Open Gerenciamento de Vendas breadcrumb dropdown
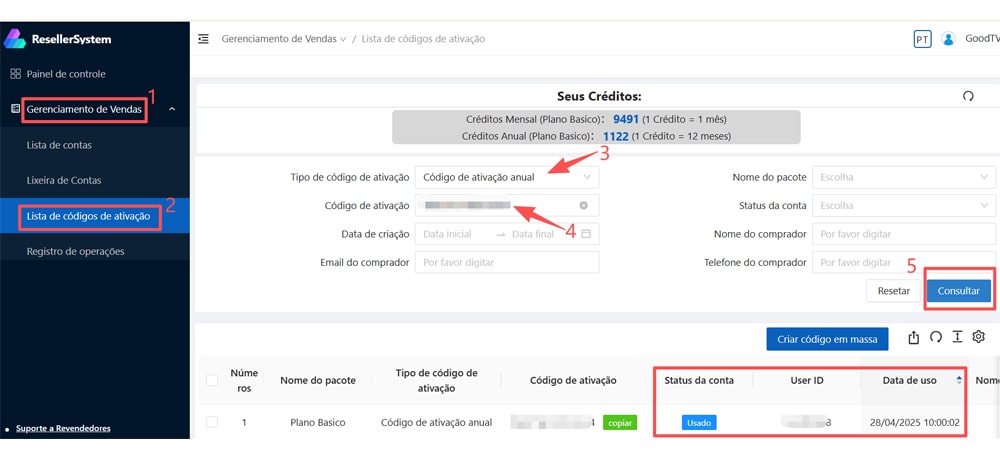Screen dimensions: 1000x456 (x=284, y=39)
